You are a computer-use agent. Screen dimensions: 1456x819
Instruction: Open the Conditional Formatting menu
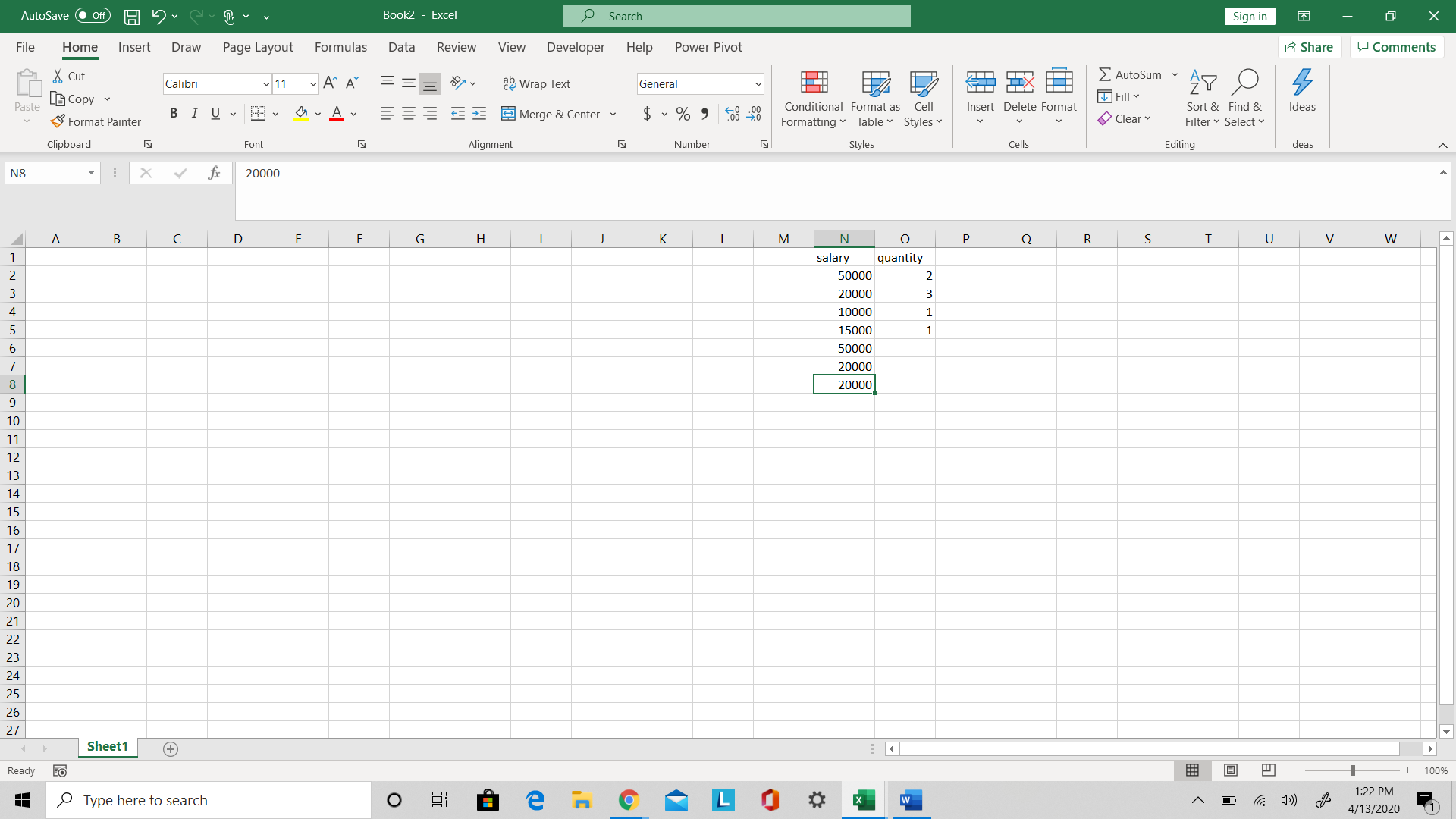tap(813, 99)
